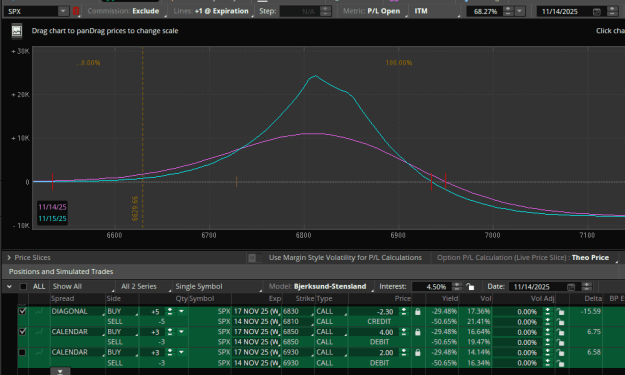Screen dimensions: 625x375
Task: Click the Interest 4.50% field
Action: (432, 287)
